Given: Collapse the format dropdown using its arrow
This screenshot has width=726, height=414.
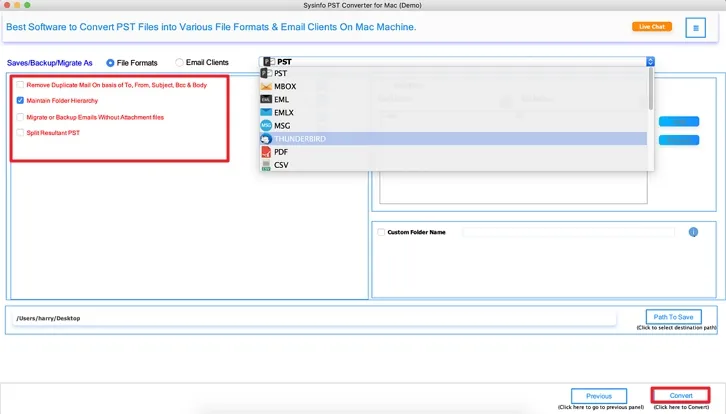Looking at the screenshot, I should pos(650,62).
